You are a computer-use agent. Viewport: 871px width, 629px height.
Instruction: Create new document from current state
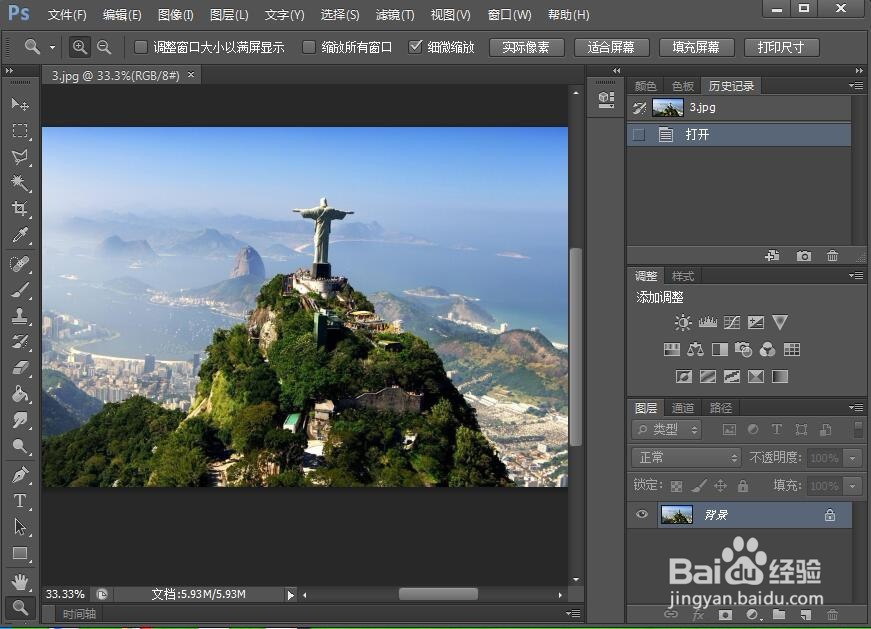tap(772, 256)
